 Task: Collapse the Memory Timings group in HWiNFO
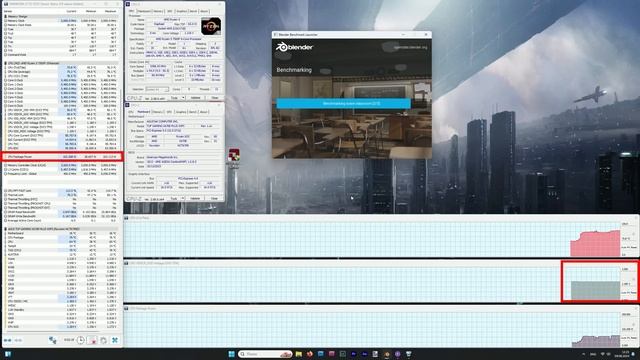pos(5,16)
